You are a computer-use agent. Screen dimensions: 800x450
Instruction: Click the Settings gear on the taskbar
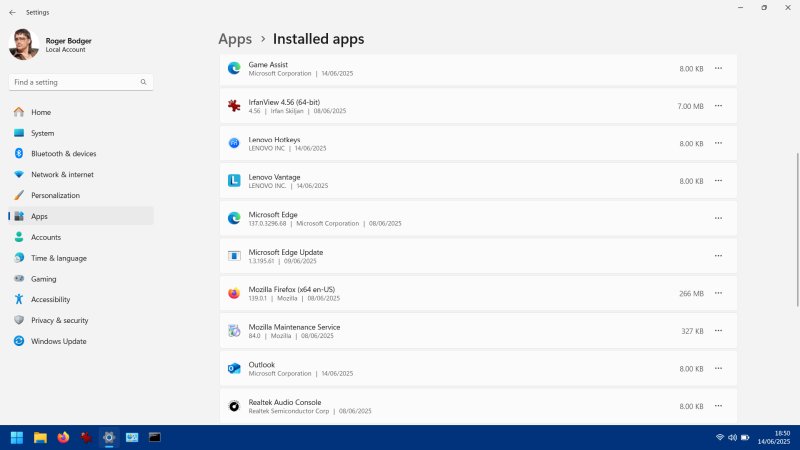109,437
